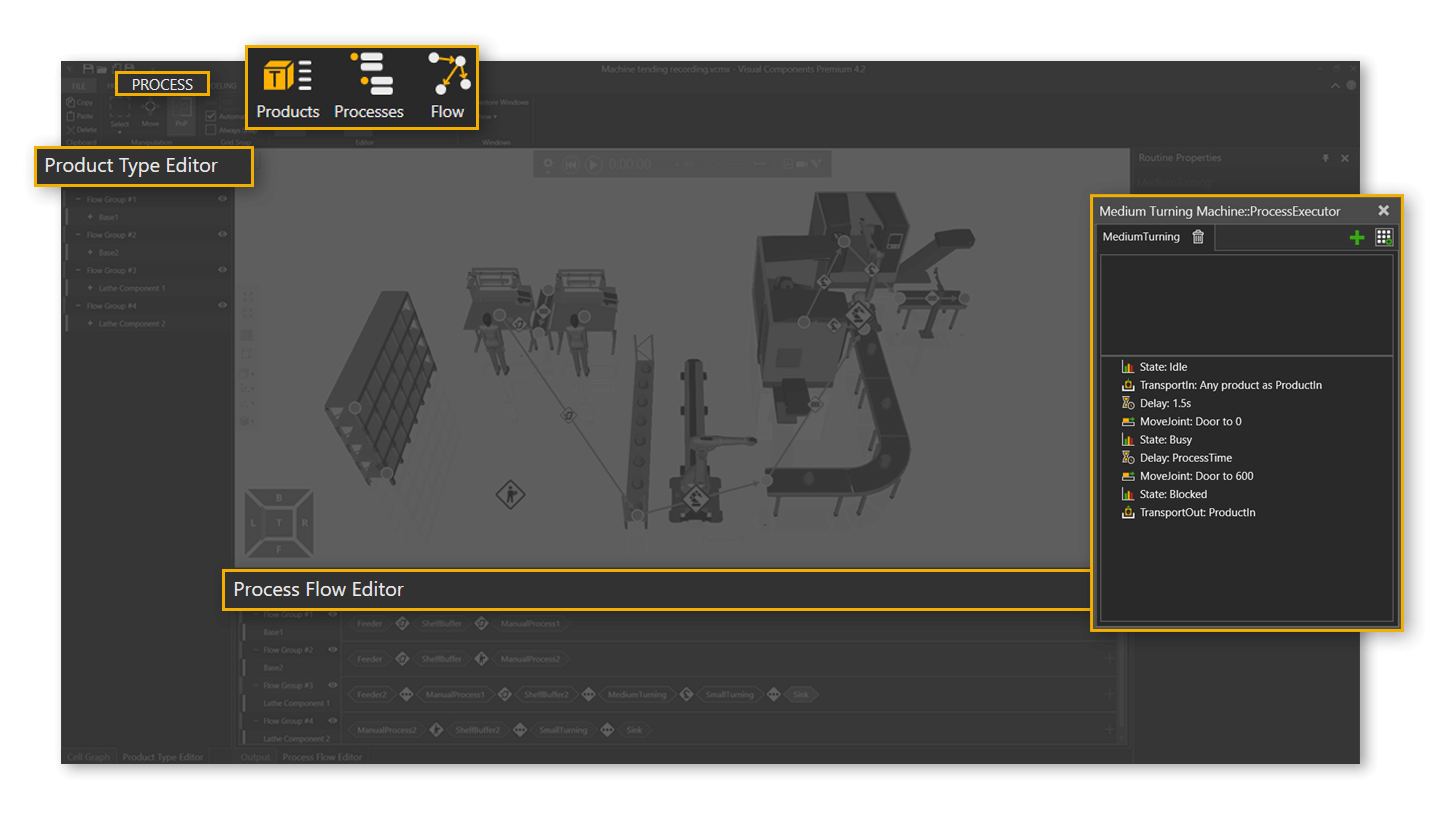Toggle the Always Snap checkbox

click(x=211, y=129)
